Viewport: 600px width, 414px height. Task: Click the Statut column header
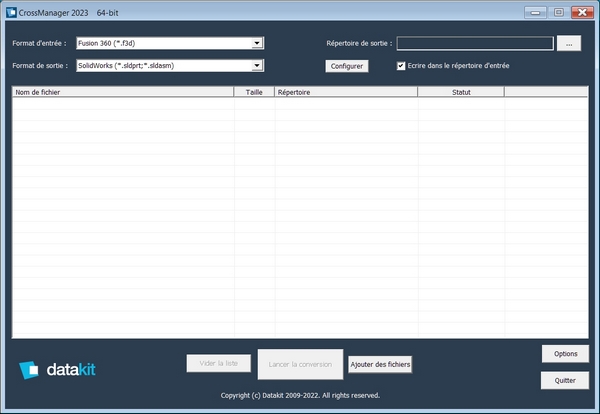[x=461, y=92]
